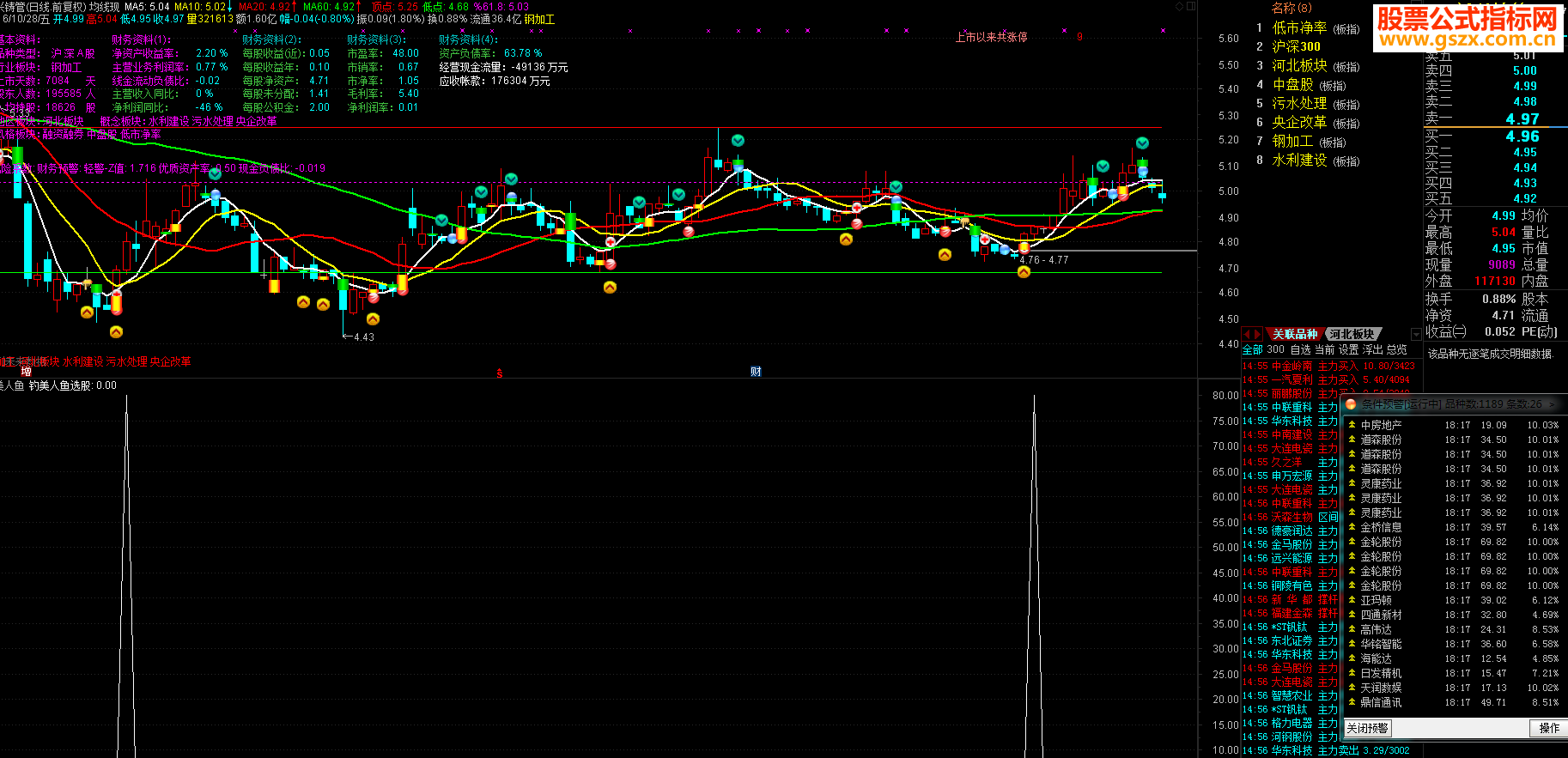1568x758 pixels.
Task: Switch to the 河北板块 tab
Action: click(x=1352, y=334)
